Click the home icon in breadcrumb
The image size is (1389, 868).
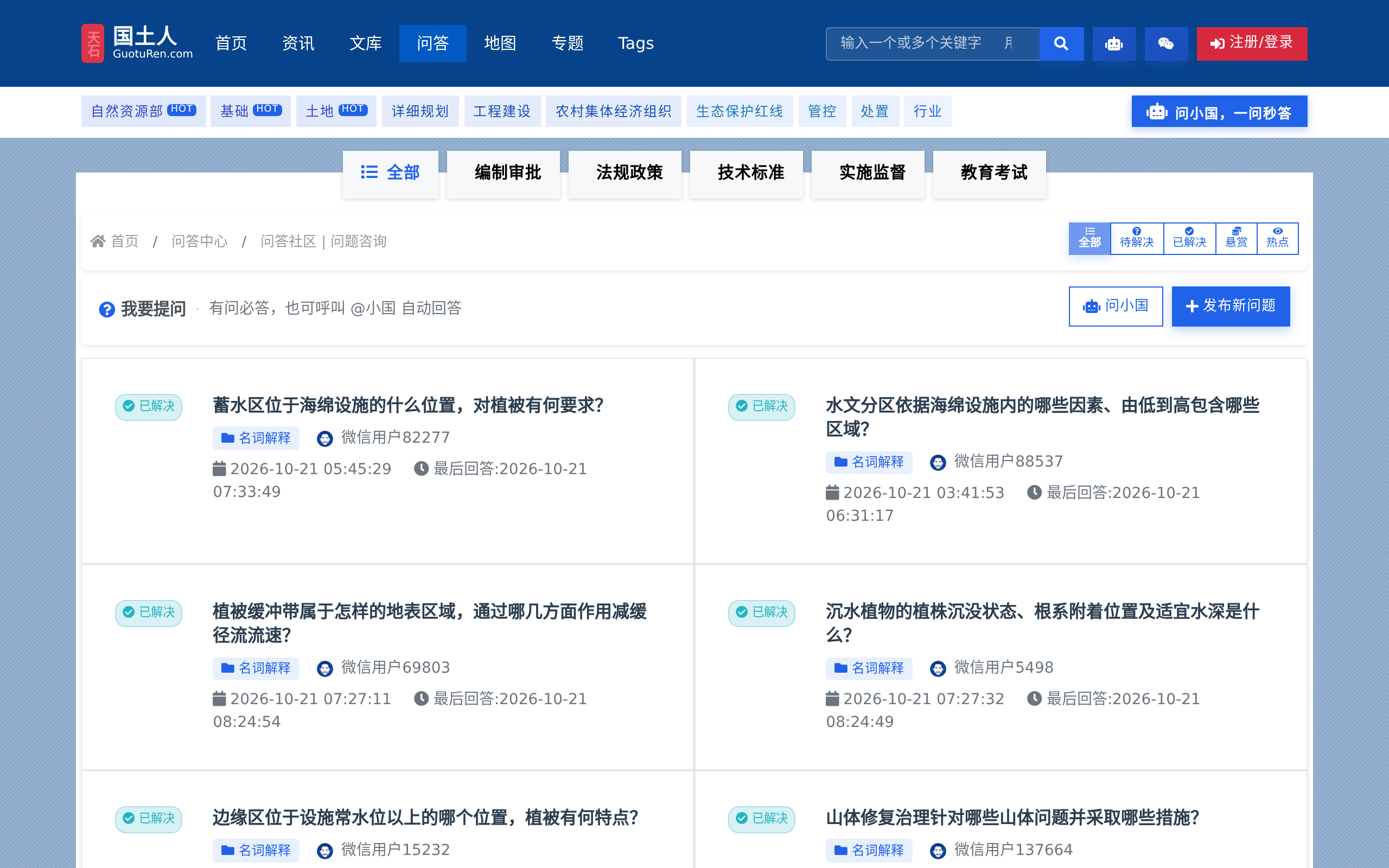[x=98, y=241]
